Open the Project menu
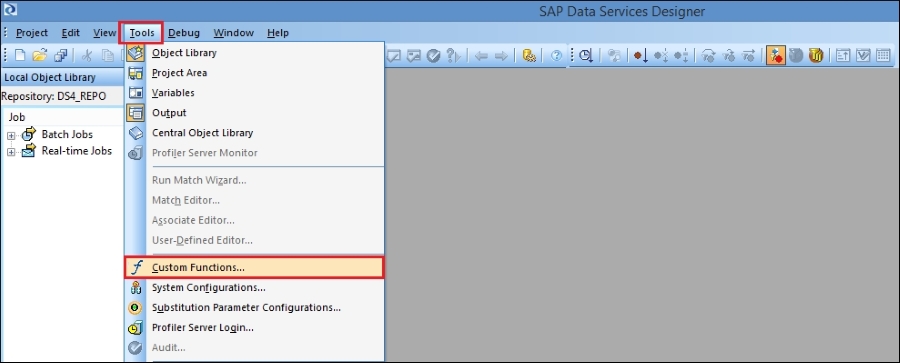Image resolution: width=900 pixels, height=363 pixels. pyautogui.click(x=32, y=33)
